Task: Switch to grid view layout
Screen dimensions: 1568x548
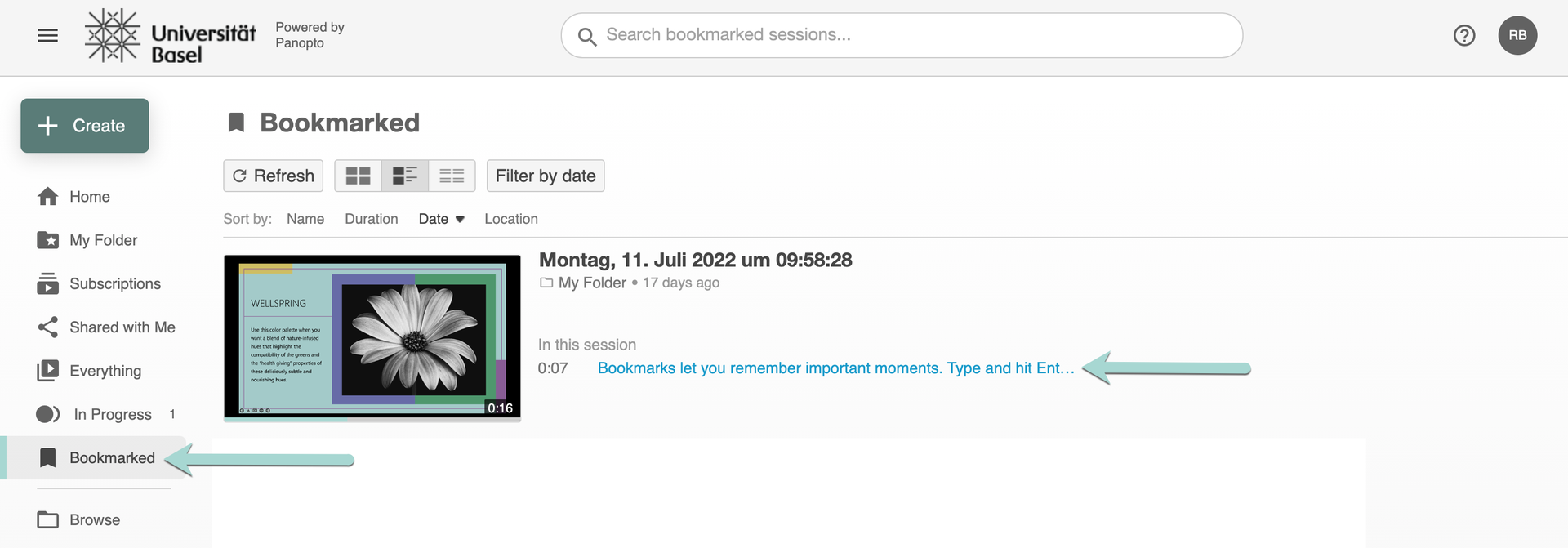Action: click(x=358, y=176)
